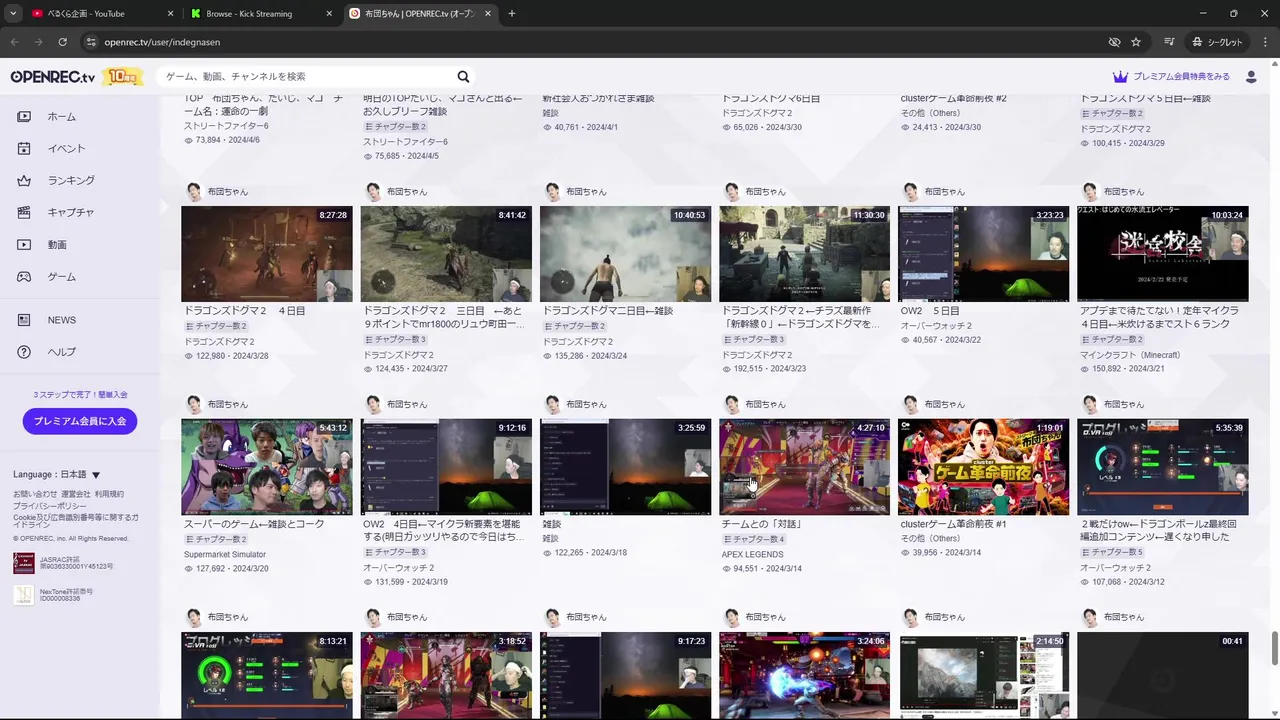Image resolution: width=1280 pixels, height=720 pixels.
Task: Switch to Browse - Kick Streaming tab
Action: pyautogui.click(x=262, y=14)
